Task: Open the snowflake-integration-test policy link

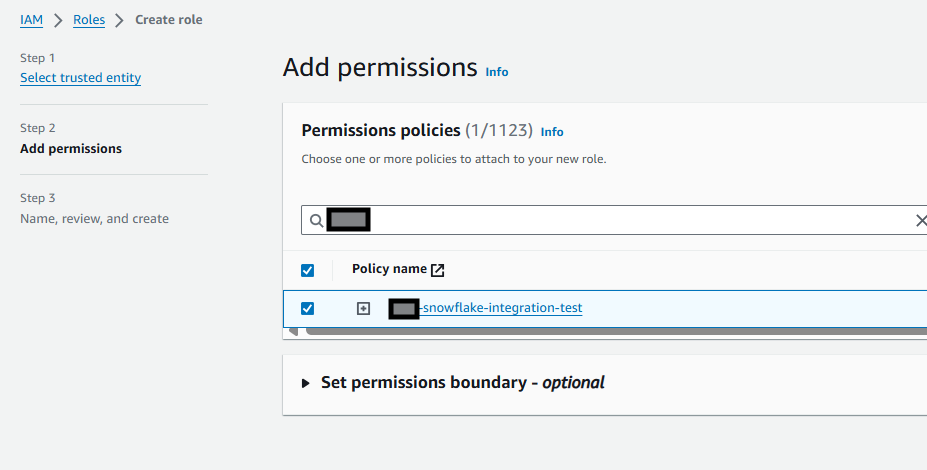Action: click(485, 308)
